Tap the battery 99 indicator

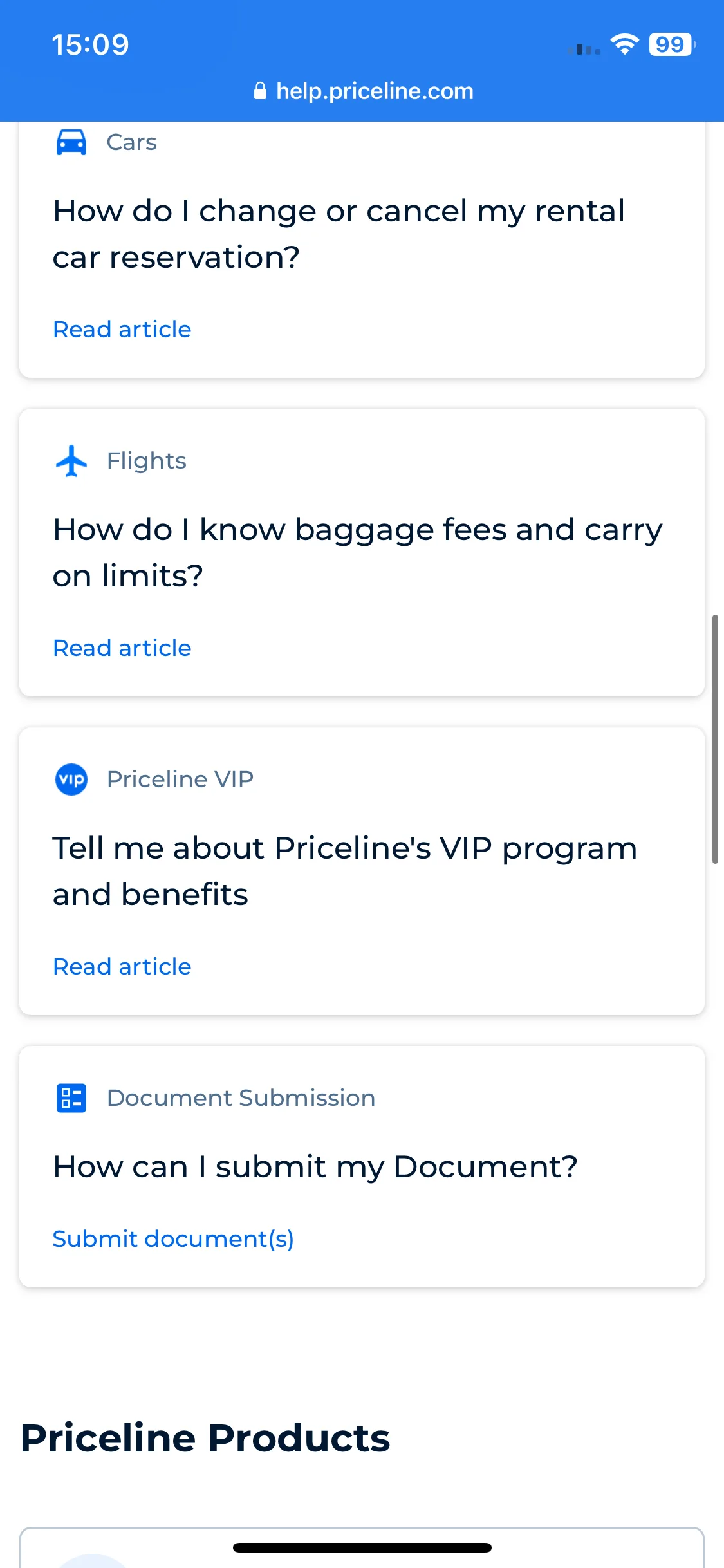(x=672, y=44)
